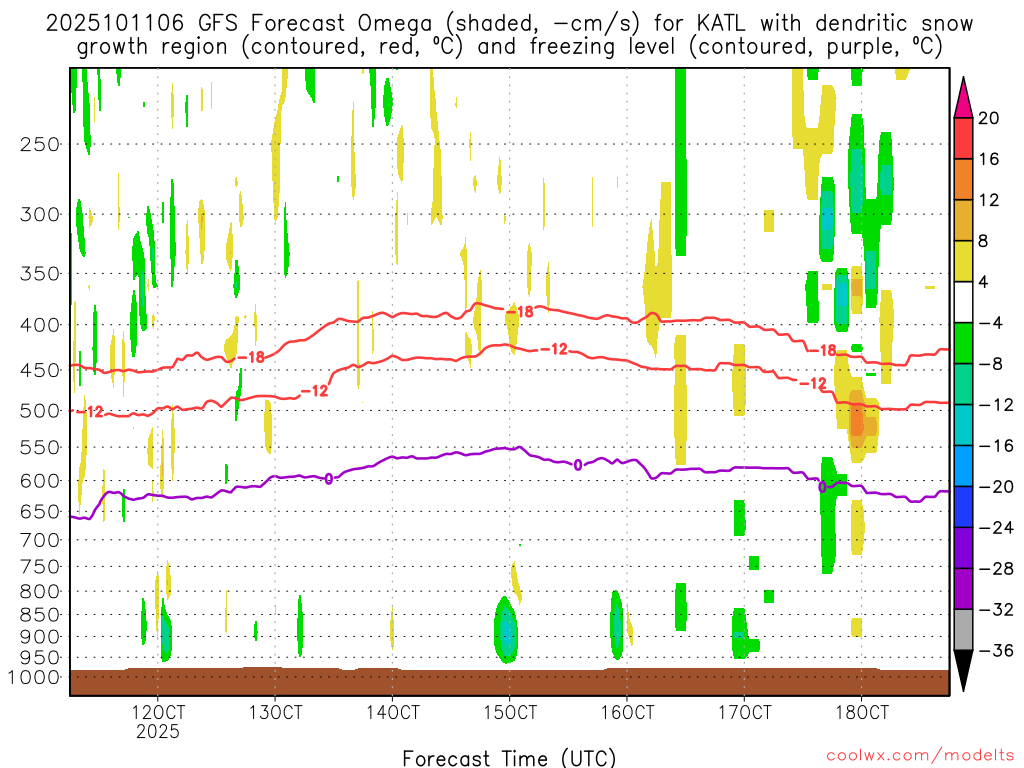Click the 140CT time axis label
This screenshot has height=768, width=1024.
pos(392,712)
